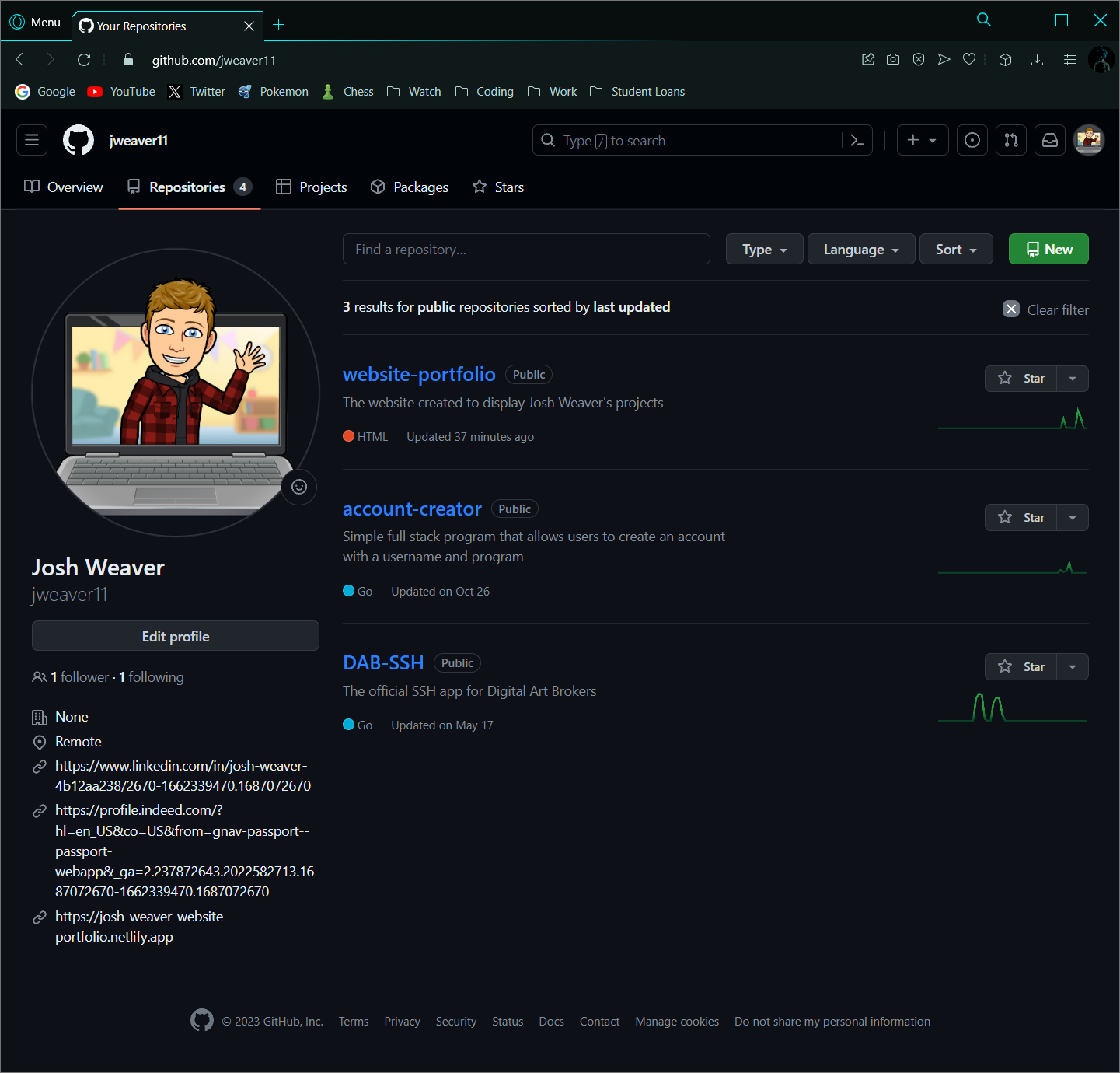Image resolution: width=1120 pixels, height=1073 pixels.
Task: Click the browser snapshot camera icon
Action: 893,60
